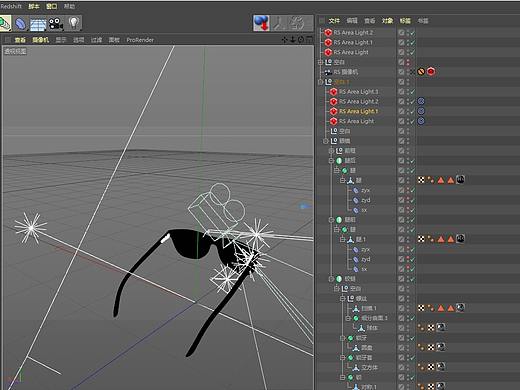The width and height of the screenshot is (520, 390).
Task: Open the Object Manager 文件 menu
Action: [x=334, y=21]
